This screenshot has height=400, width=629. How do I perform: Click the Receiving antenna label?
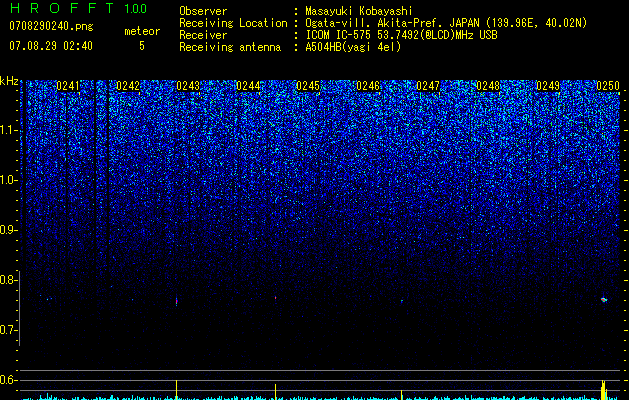230,47
